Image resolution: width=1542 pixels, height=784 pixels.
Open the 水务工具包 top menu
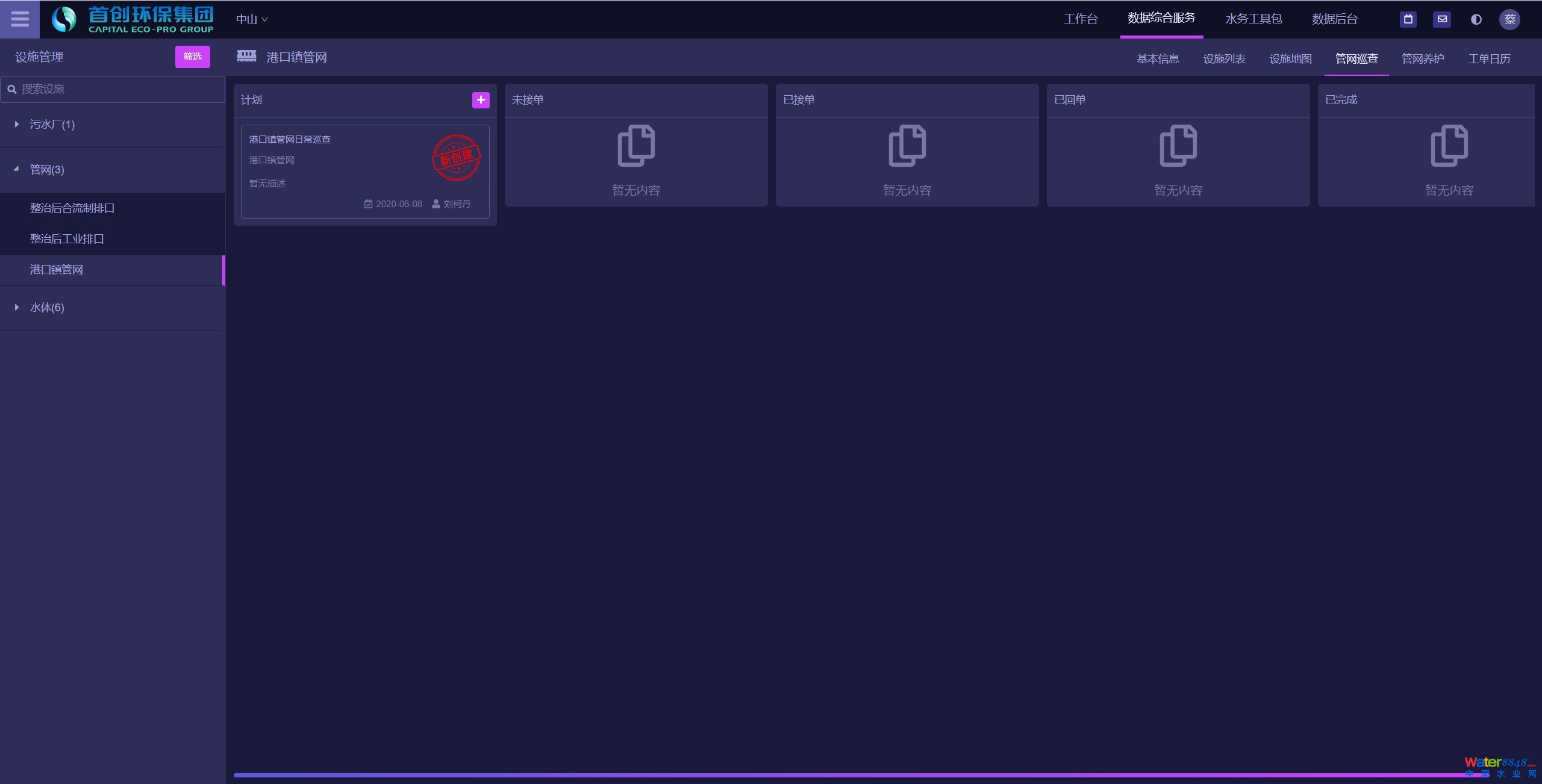click(x=1253, y=19)
